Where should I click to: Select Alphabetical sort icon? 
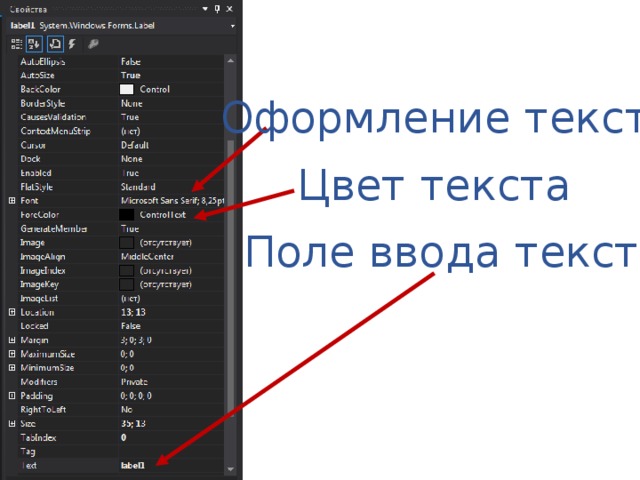pyautogui.click(x=34, y=44)
